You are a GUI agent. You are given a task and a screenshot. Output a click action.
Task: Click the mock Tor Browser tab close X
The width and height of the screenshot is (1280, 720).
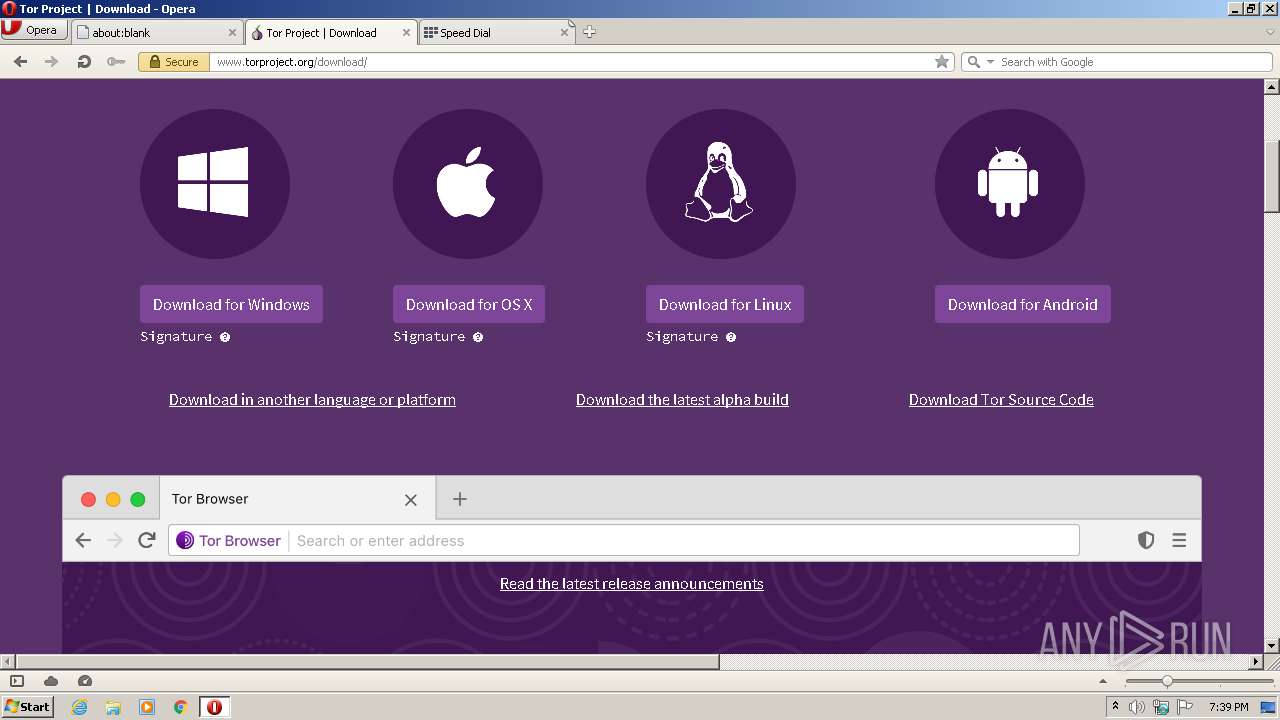click(x=411, y=500)
